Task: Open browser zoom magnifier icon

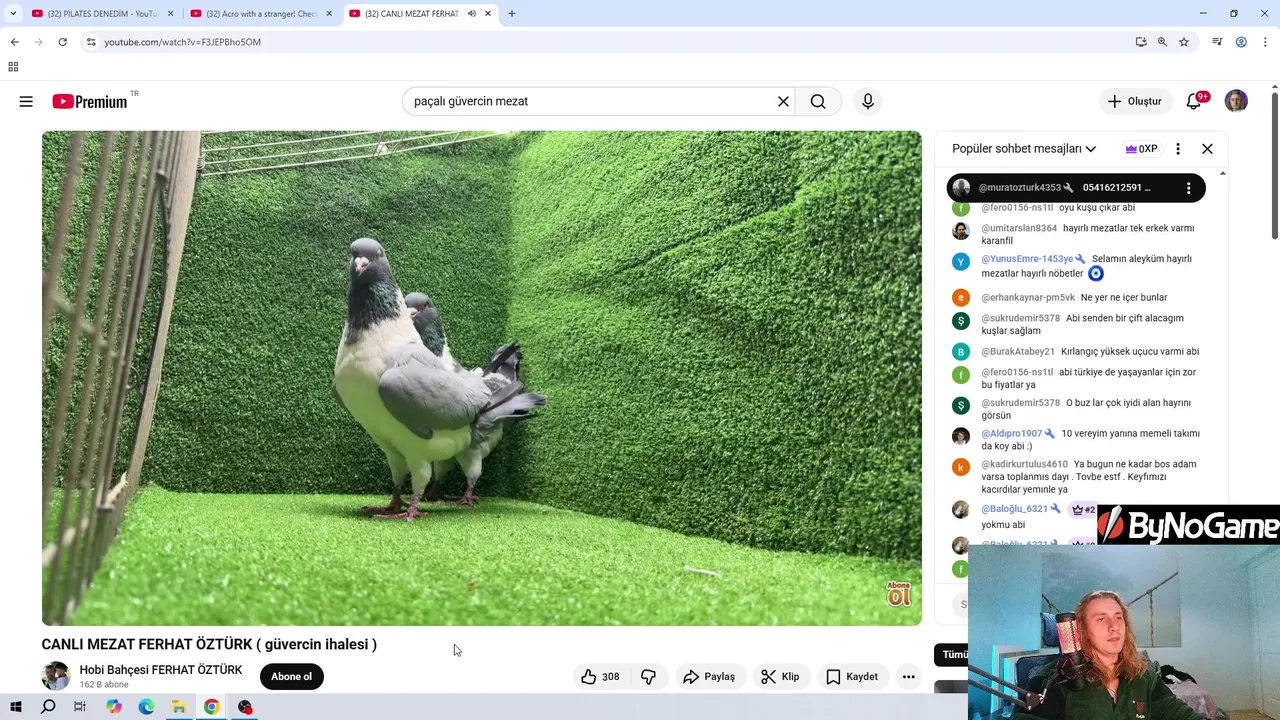Action: click(1162, 42)
